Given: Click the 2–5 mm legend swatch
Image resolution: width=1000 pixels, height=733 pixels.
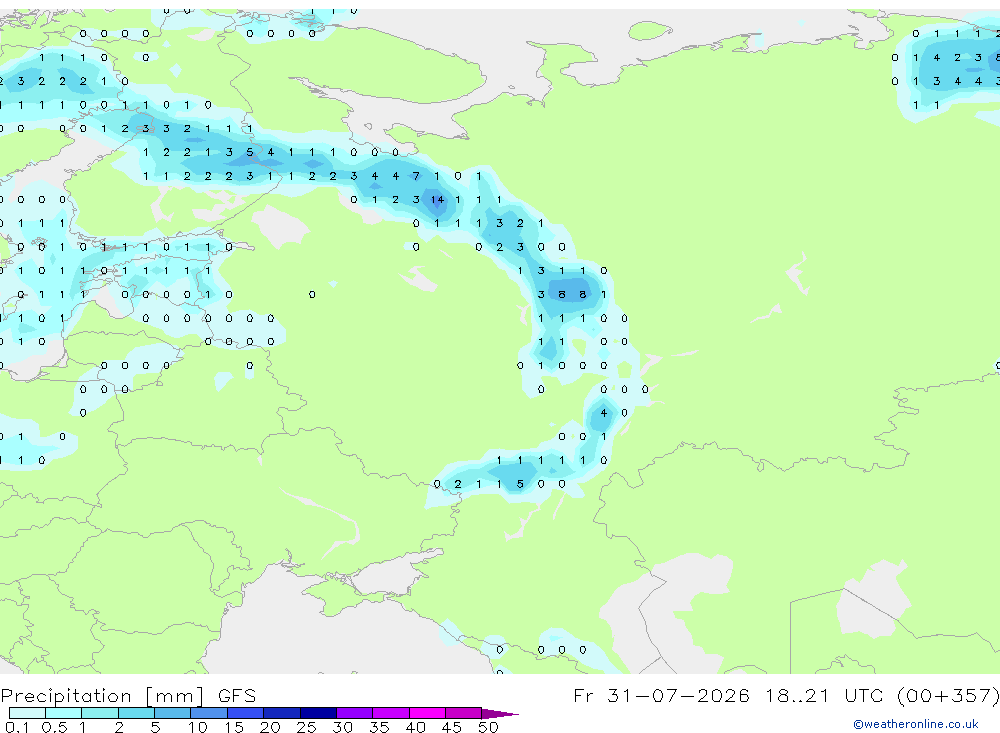Looking at the screenshot, I should 136,713.
